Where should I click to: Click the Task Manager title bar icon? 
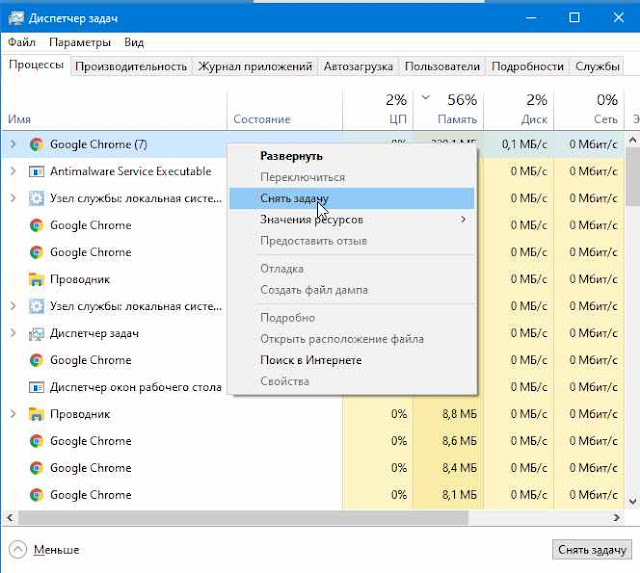pyautogui.click(x=16, y=18)
